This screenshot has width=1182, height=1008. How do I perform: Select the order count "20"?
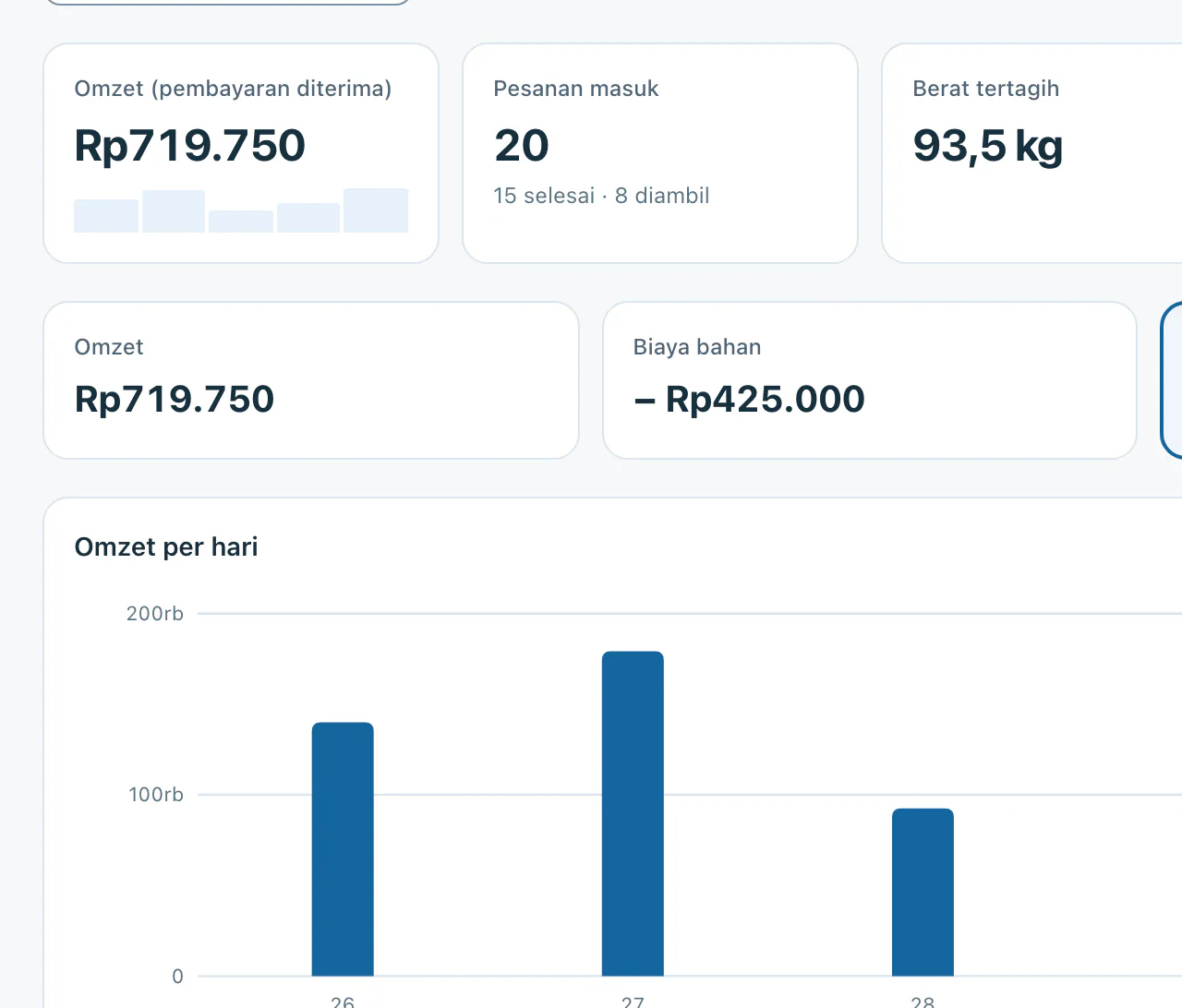[522, 146]
